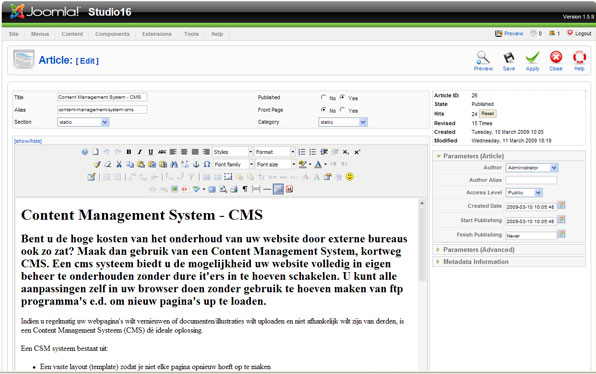Screen dimensions: 596x374
Task: Click the eraser remove formatting icon
Action: 108,164
